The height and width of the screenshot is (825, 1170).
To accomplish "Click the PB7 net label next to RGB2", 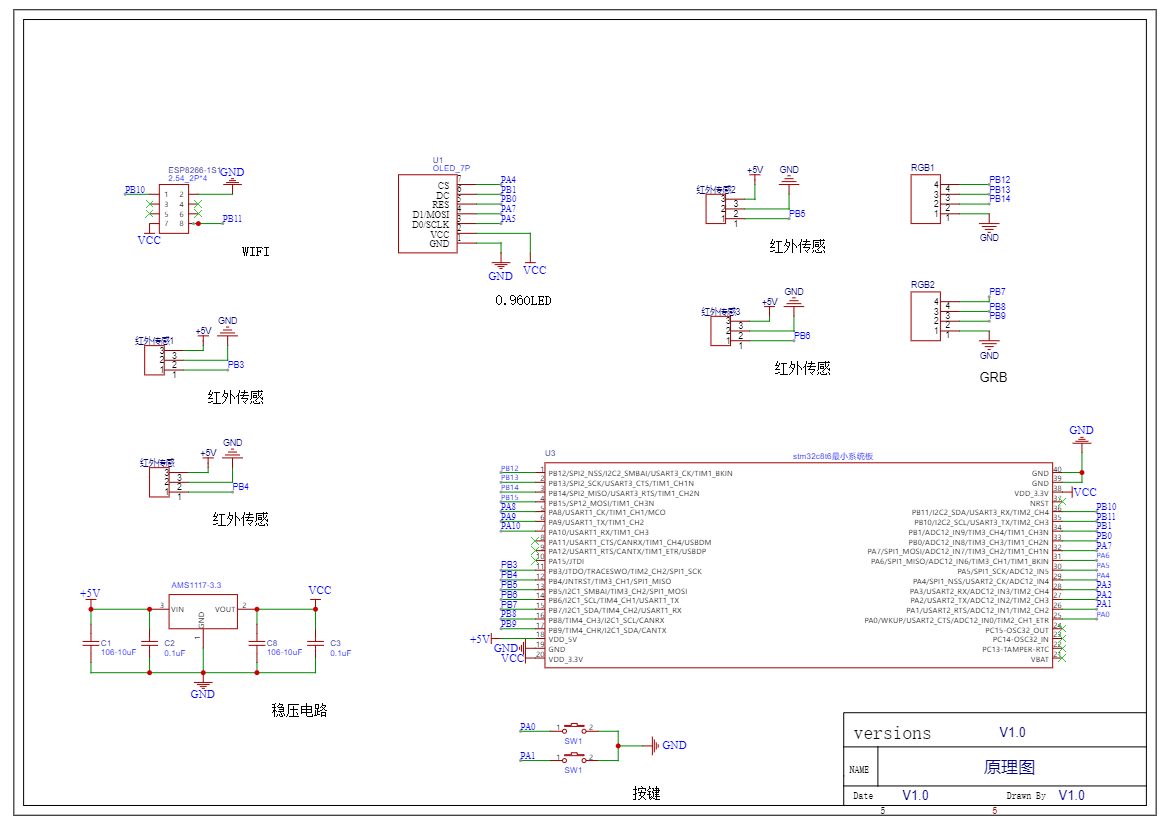I will 998,292.
